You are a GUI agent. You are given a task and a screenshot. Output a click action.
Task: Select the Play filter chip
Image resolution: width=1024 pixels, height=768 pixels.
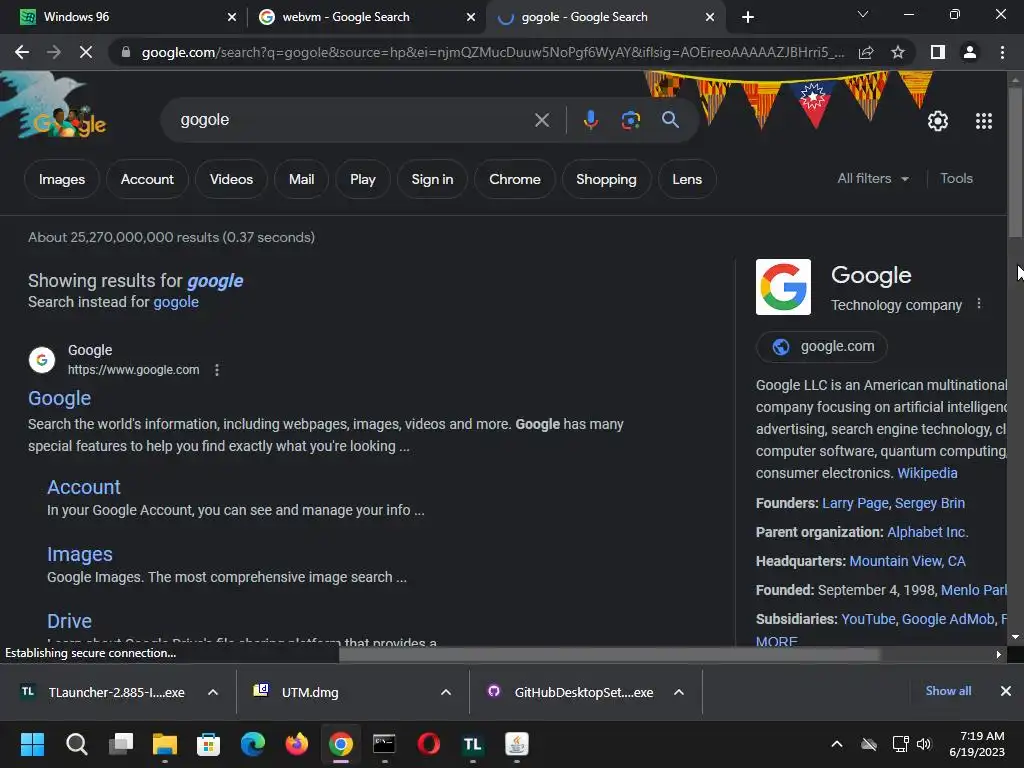tap(362, 179)
